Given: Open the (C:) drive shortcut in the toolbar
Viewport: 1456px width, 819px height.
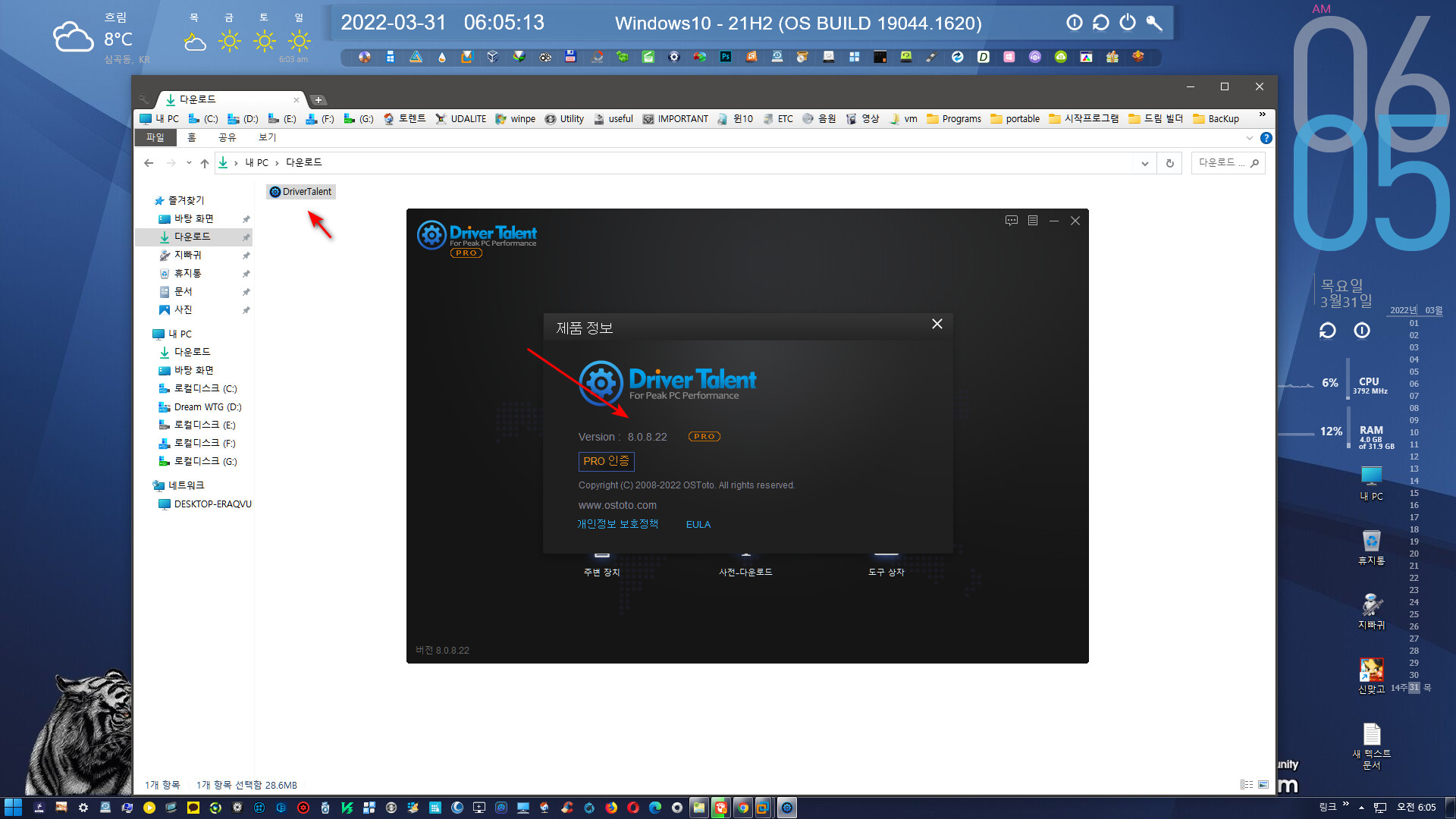Looking at the screenshot, I should point(203,119).
